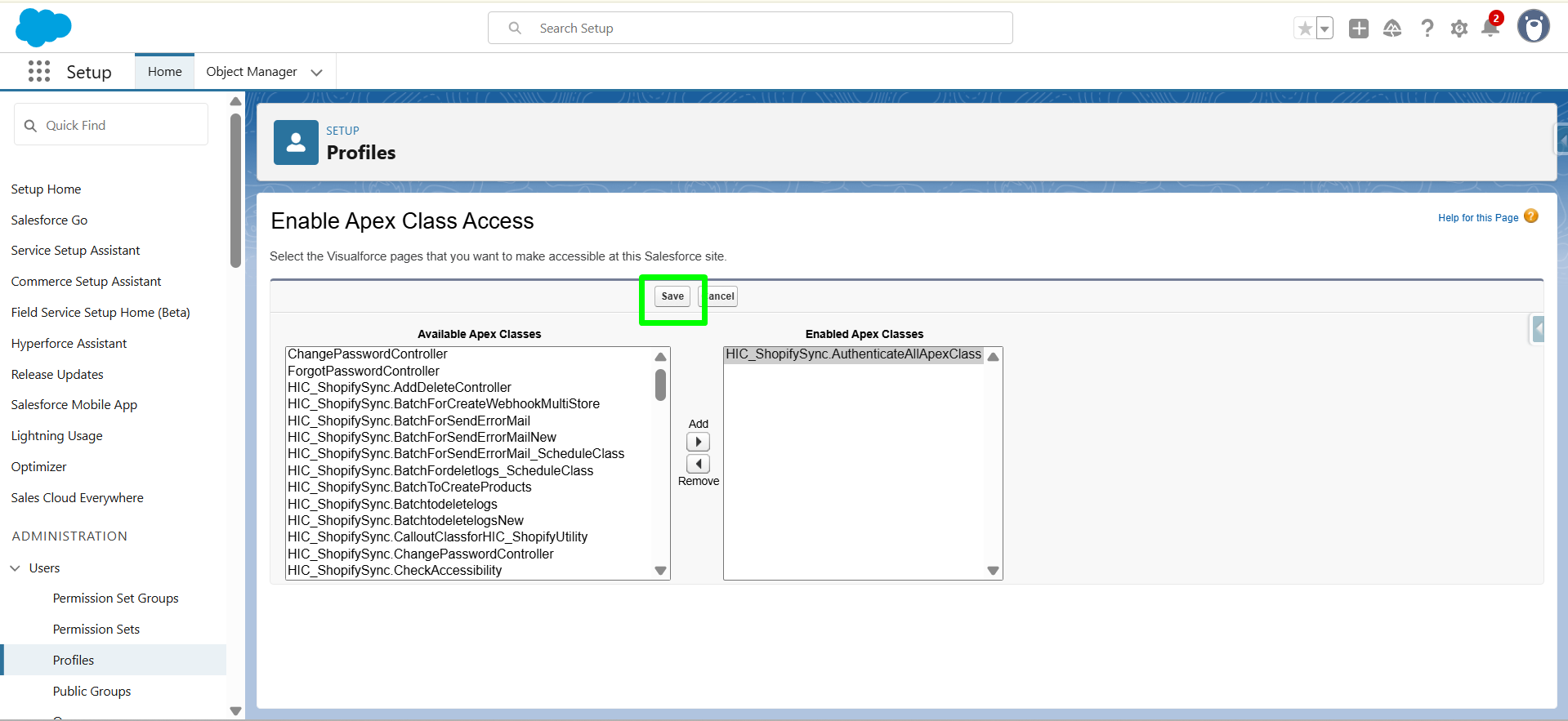
Task: Click the Salesforce cloud logo
Action: point(43,27)
